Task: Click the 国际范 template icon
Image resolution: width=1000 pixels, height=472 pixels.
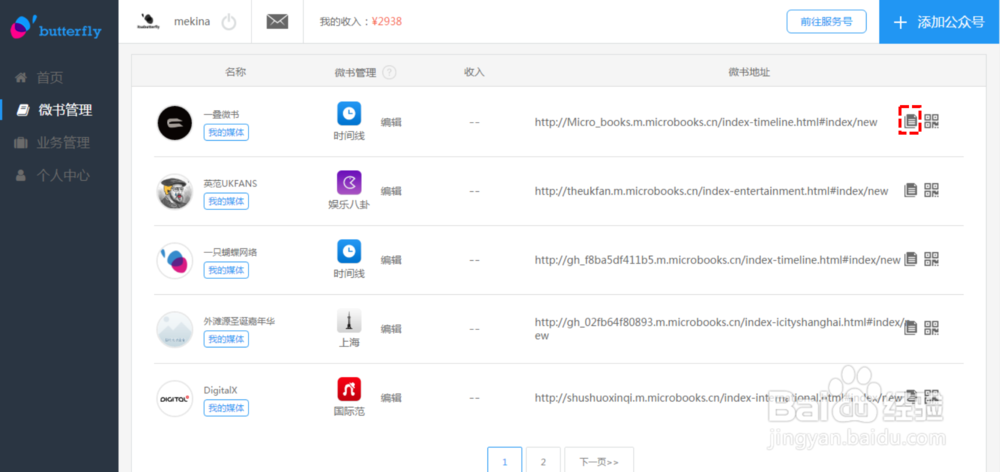Action: 349,389
